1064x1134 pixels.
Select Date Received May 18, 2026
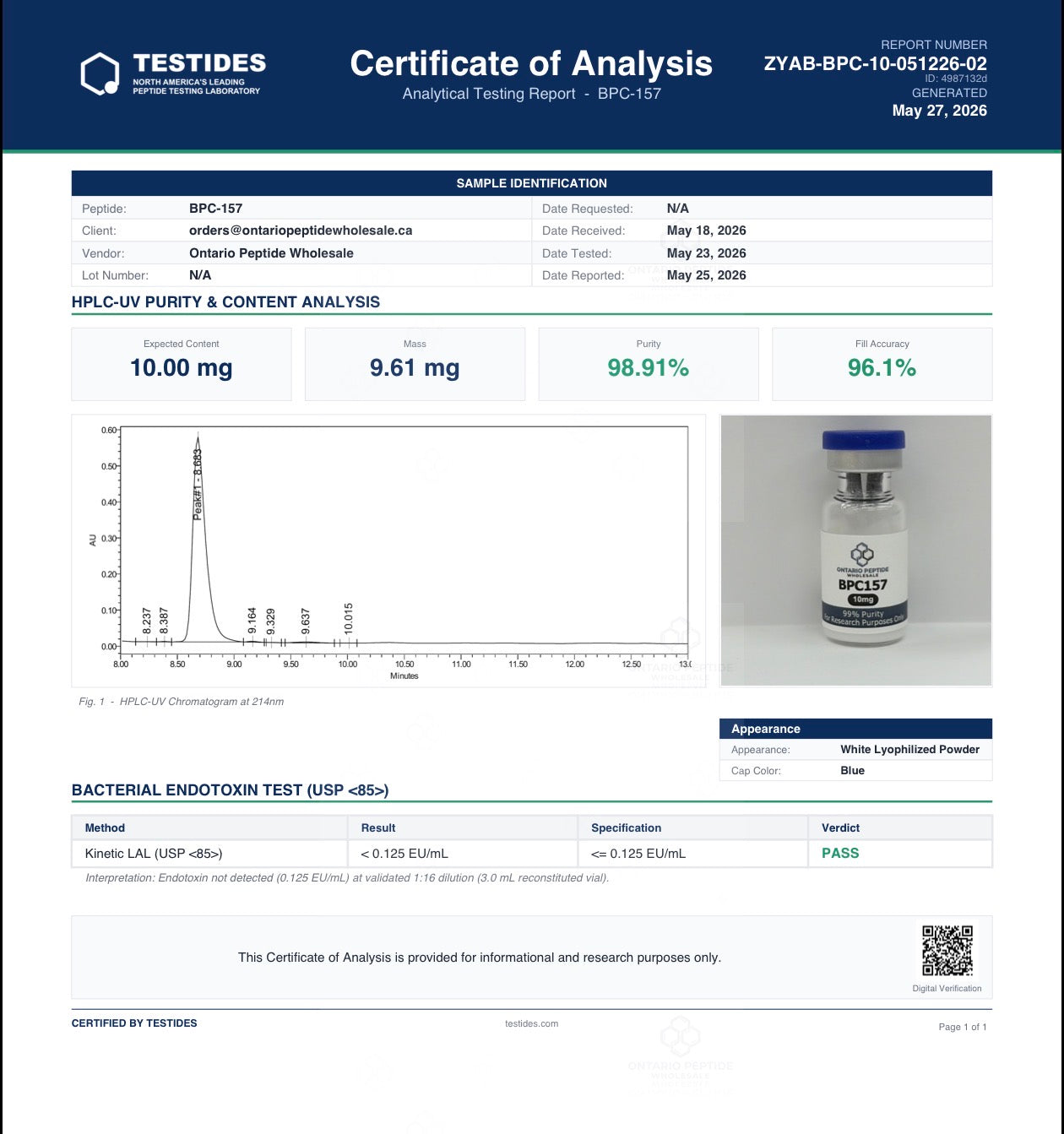[x=706, y=231]
